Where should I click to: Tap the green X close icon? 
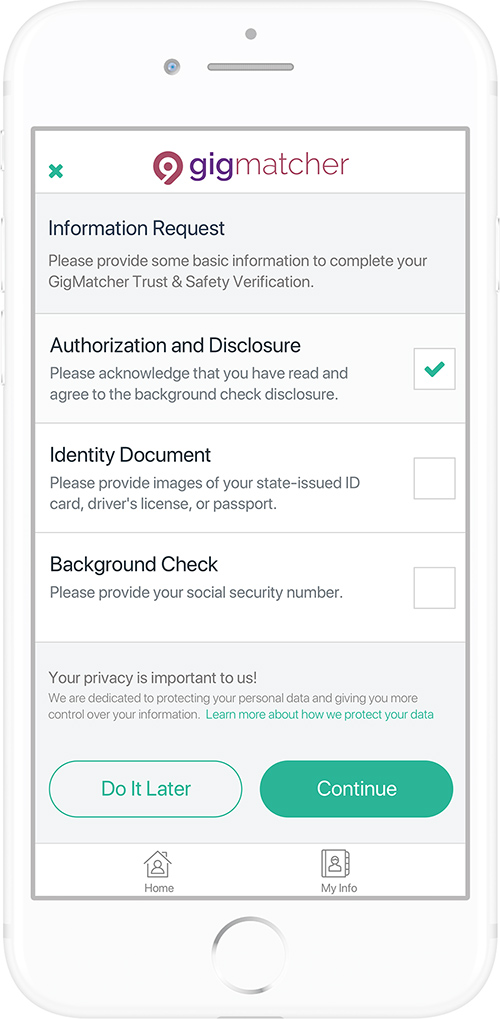click(56, 172)
